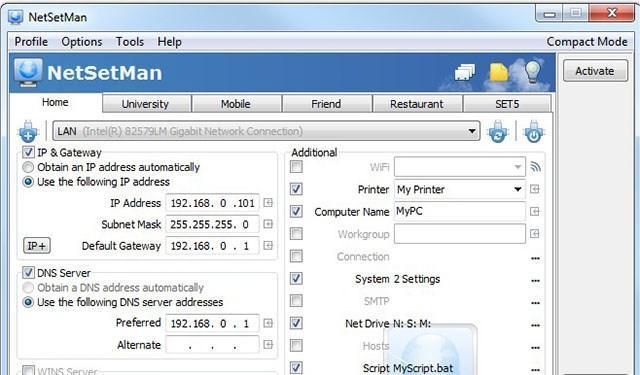Click the plus icon beside Computer Name
The image size is (640, 375).
pos(535,211)
